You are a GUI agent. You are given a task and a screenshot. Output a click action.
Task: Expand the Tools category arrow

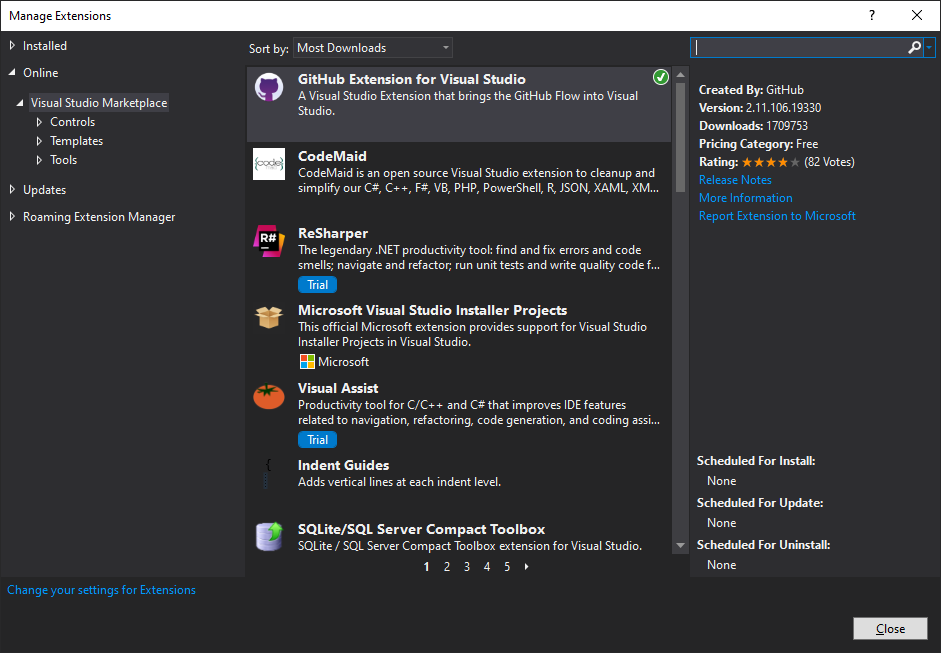(x=39, y=160)
